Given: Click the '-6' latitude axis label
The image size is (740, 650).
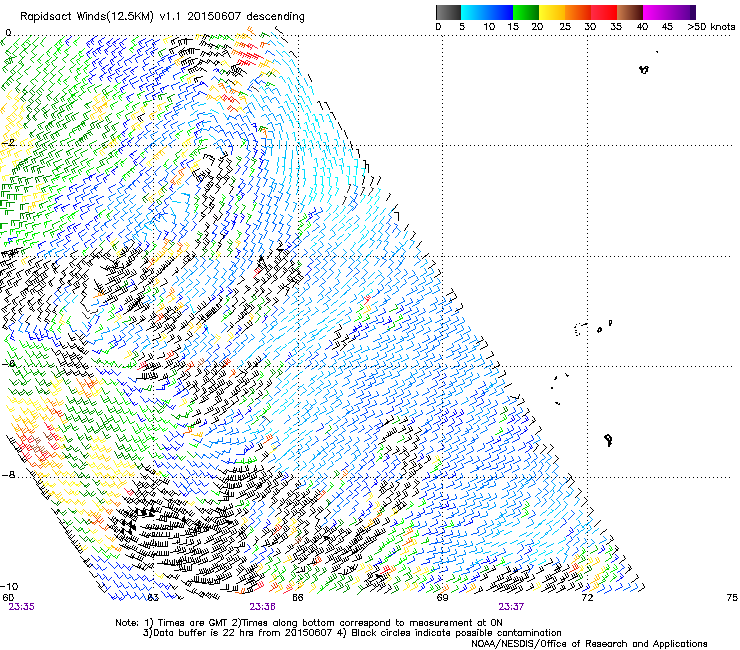Looking at the screenshot, I should pos(9,363).
